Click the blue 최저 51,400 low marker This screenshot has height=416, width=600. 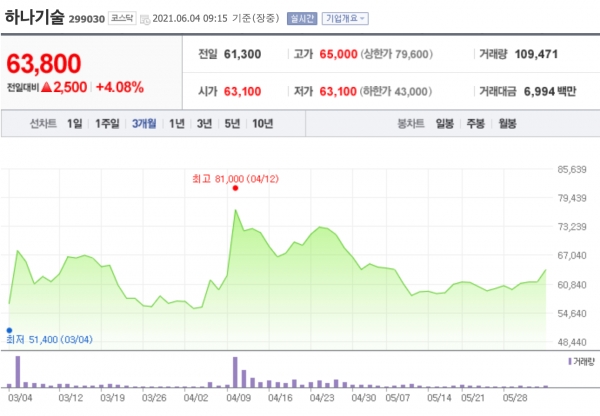click(9, 330)
